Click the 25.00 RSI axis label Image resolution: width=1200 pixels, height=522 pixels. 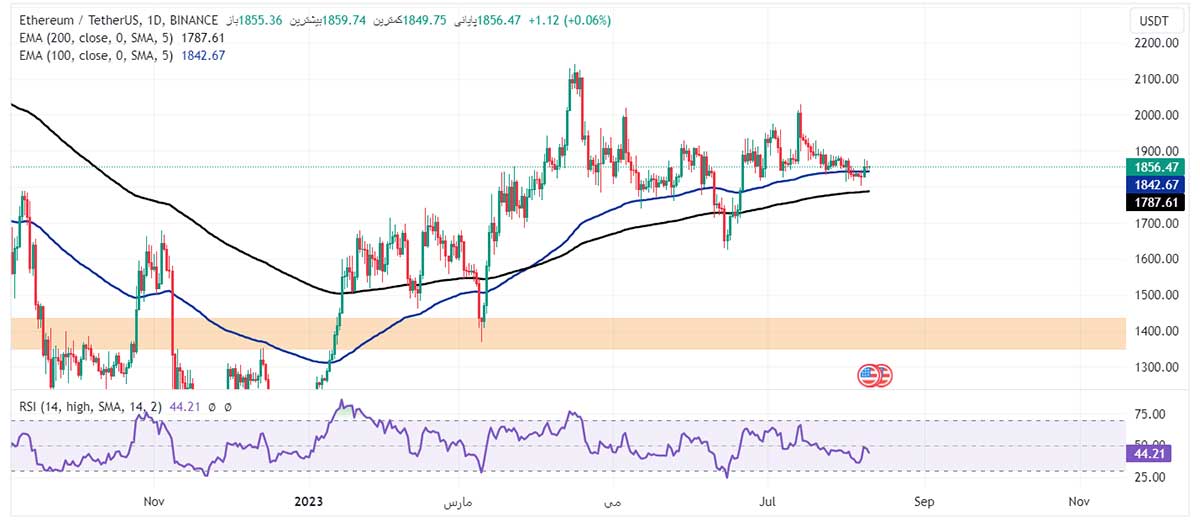click(x=1151, y=477)
